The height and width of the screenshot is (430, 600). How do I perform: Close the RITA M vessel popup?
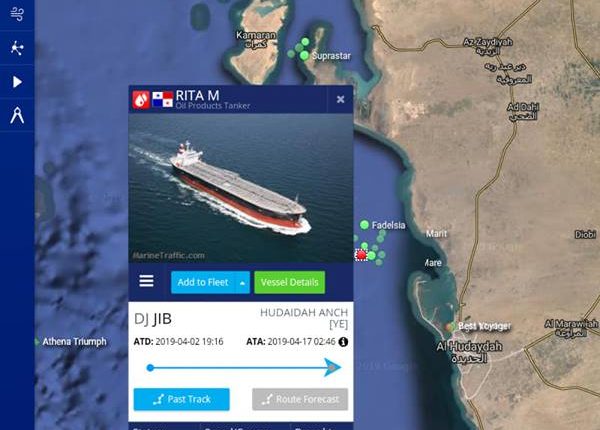click(x=340, y=99)
